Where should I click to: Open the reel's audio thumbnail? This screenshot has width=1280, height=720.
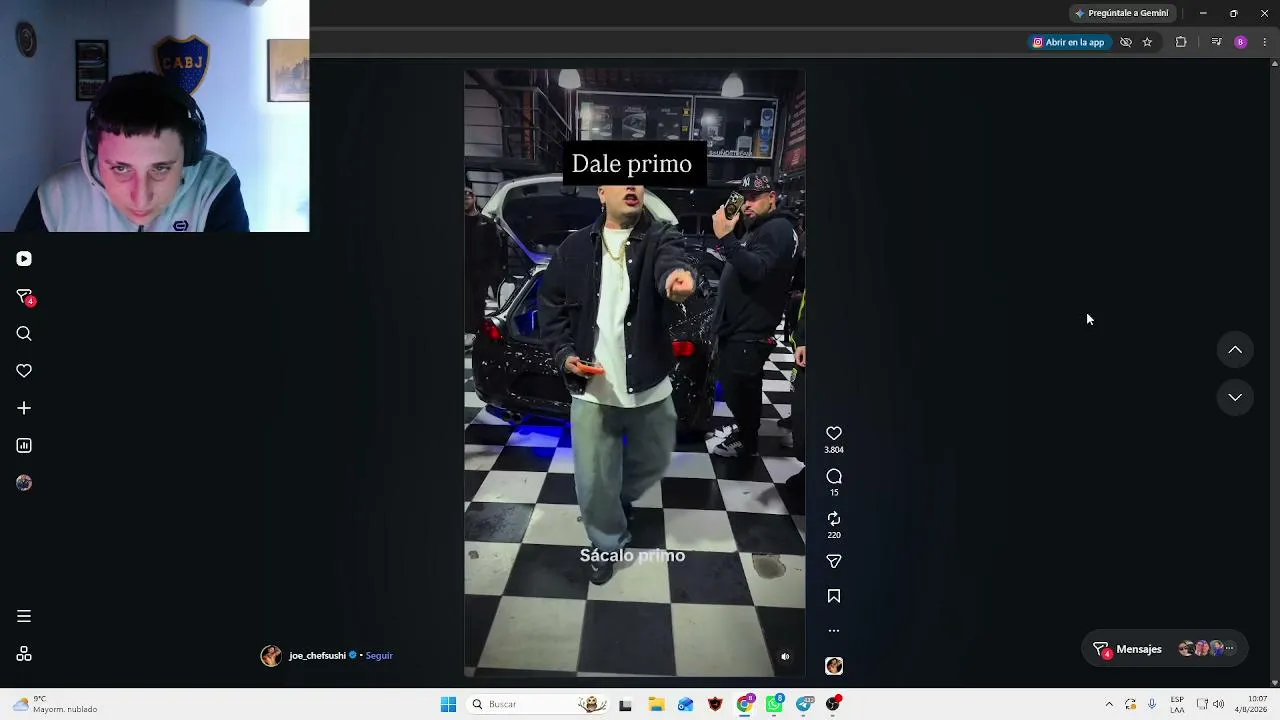tap(834, 666)
